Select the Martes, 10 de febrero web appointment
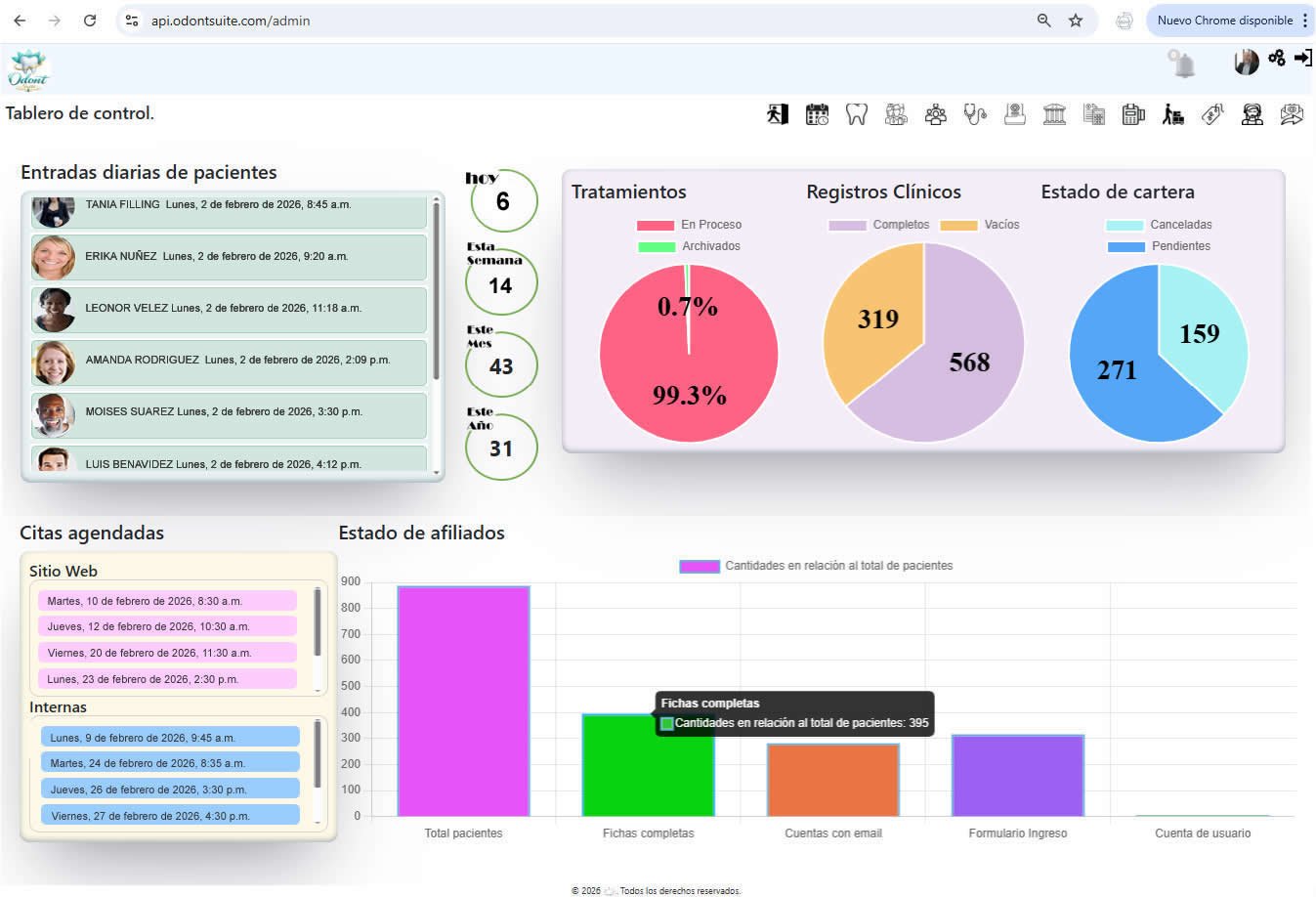The width and height of the screenshot is (1316, 897). pyautogui.click(x=167, y=601)
